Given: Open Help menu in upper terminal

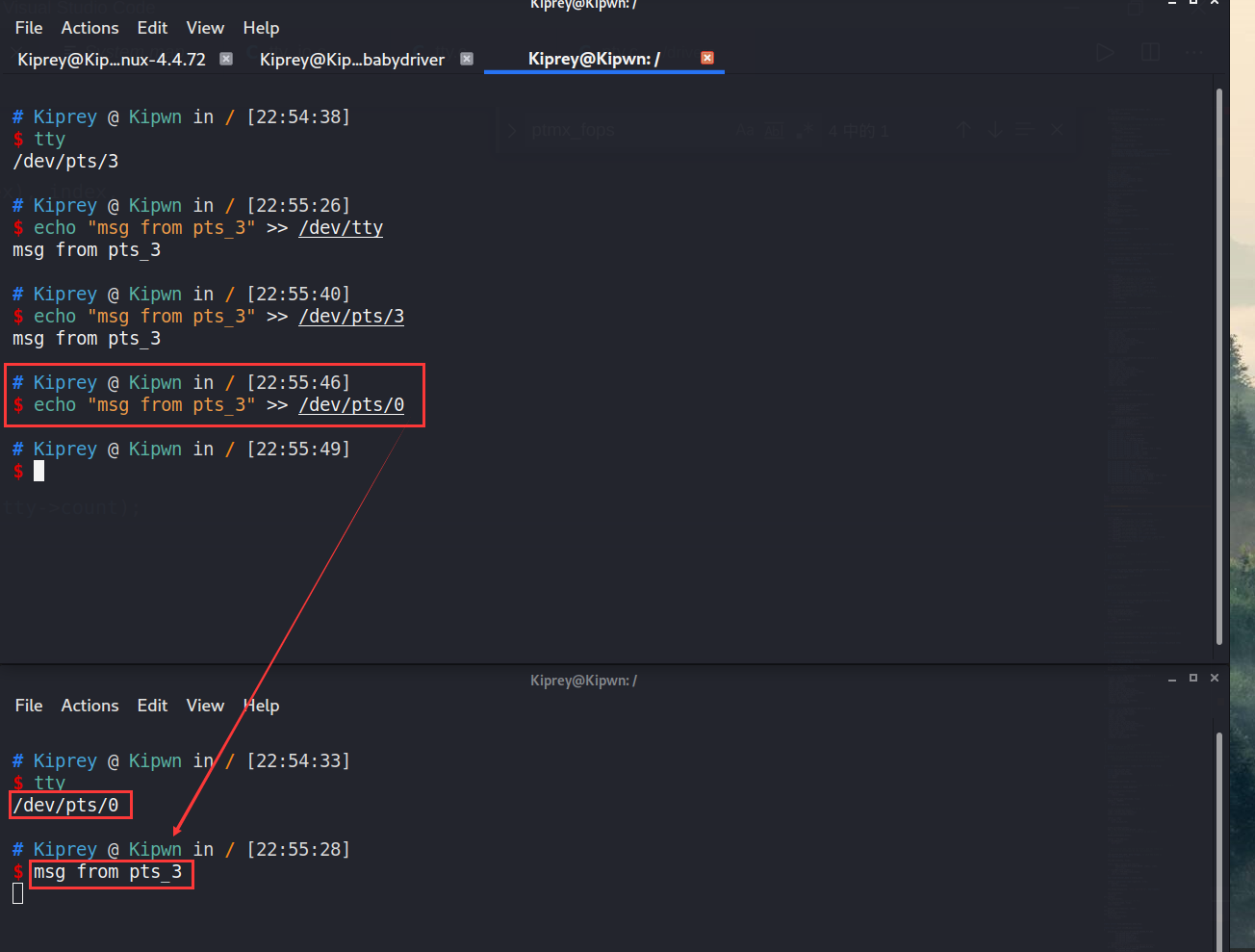Looking at the screenshot, I should (261, 28).
